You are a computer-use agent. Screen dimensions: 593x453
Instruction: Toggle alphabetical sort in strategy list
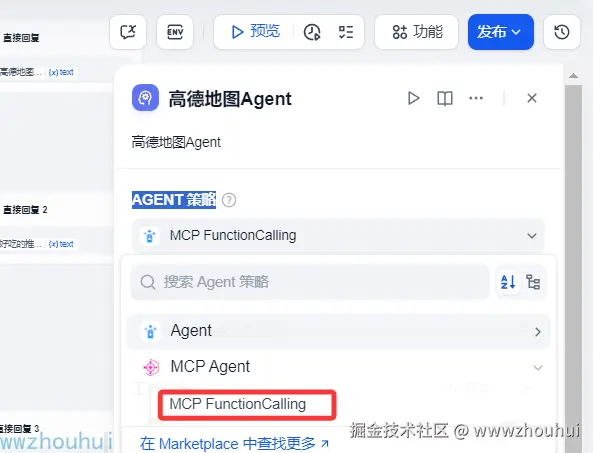[508, 282]
